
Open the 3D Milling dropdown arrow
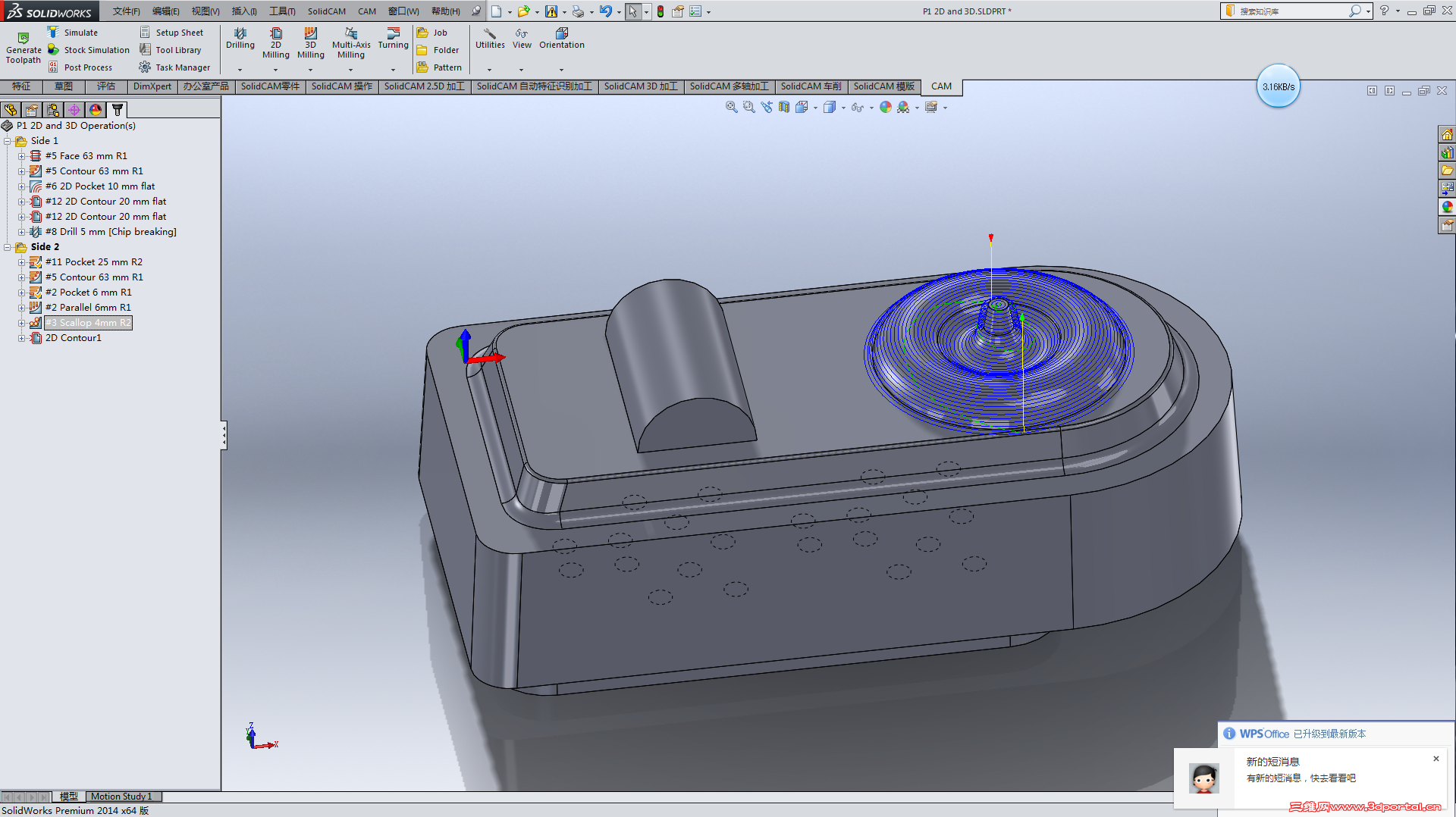311,70
